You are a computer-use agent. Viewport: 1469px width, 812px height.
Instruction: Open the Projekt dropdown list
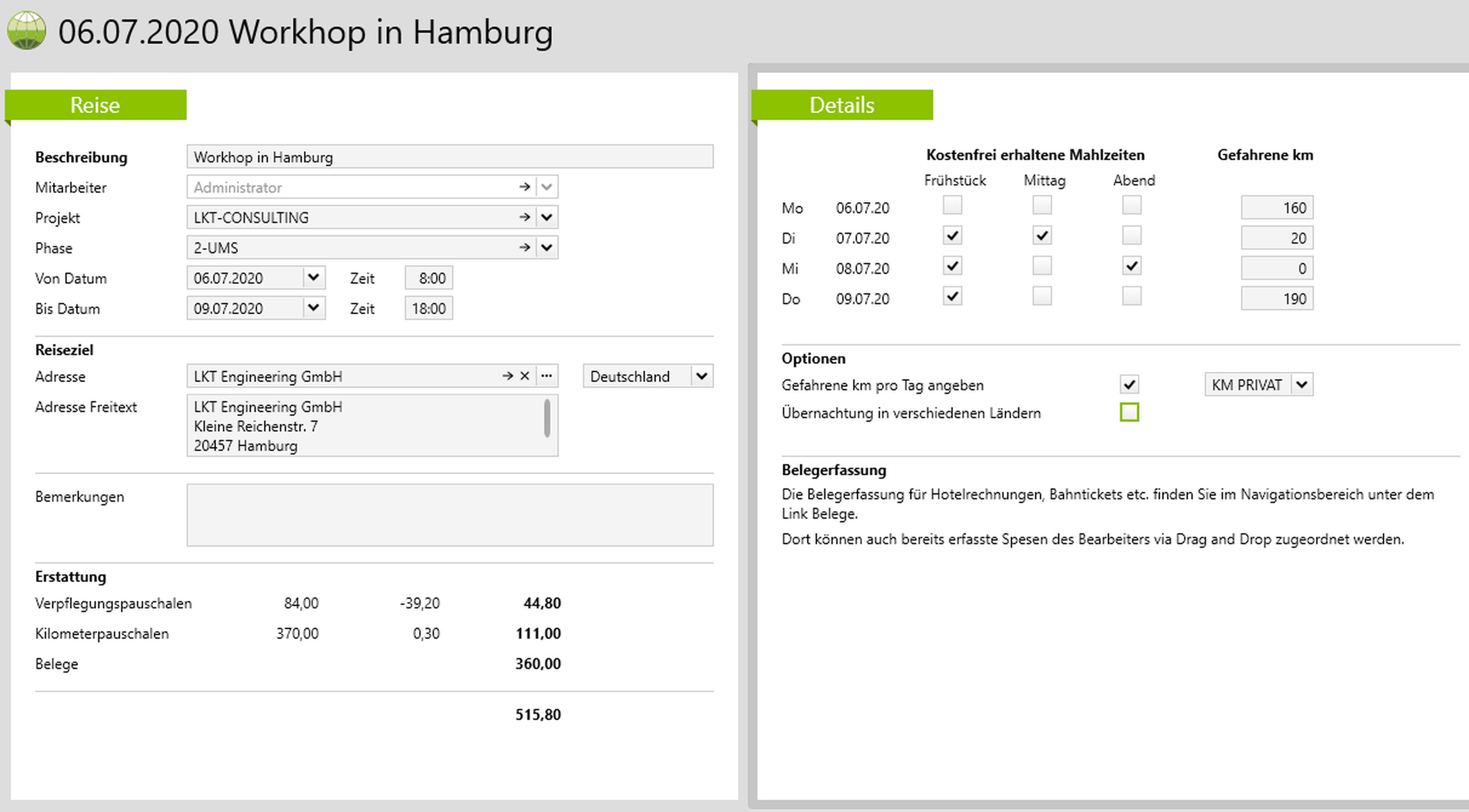click(546, 217)
